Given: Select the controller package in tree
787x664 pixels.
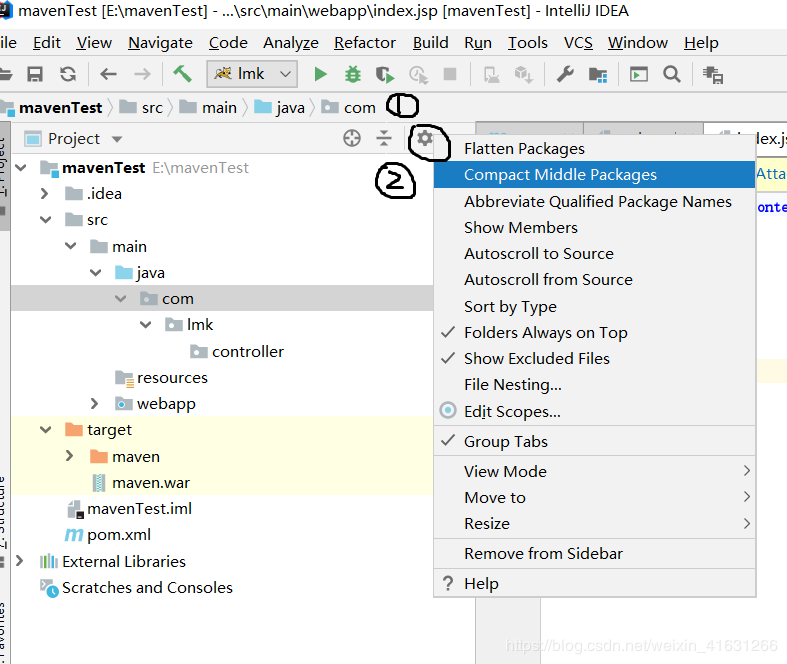Looking at the screenshot, I should (247, 351).
